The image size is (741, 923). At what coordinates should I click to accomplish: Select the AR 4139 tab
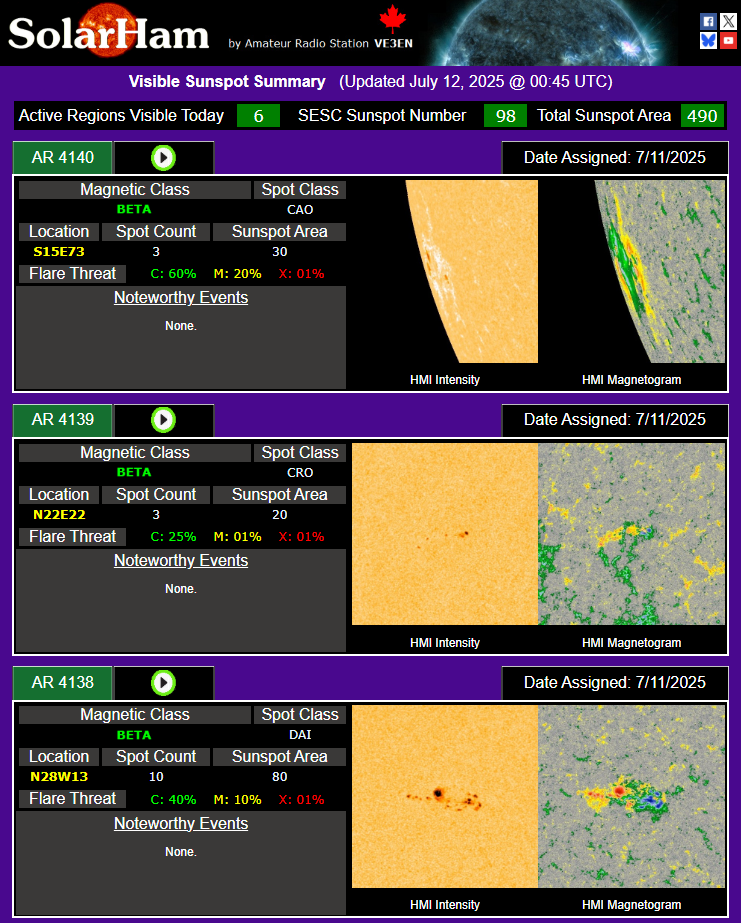point(63,420)
